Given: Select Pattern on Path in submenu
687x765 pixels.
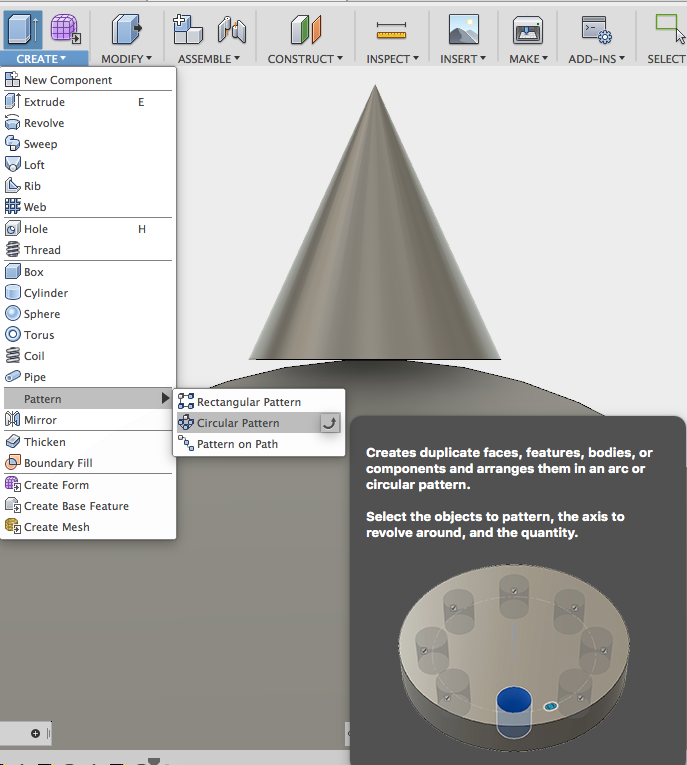Looking at the screenshot, I should click(x=259, y=444).
